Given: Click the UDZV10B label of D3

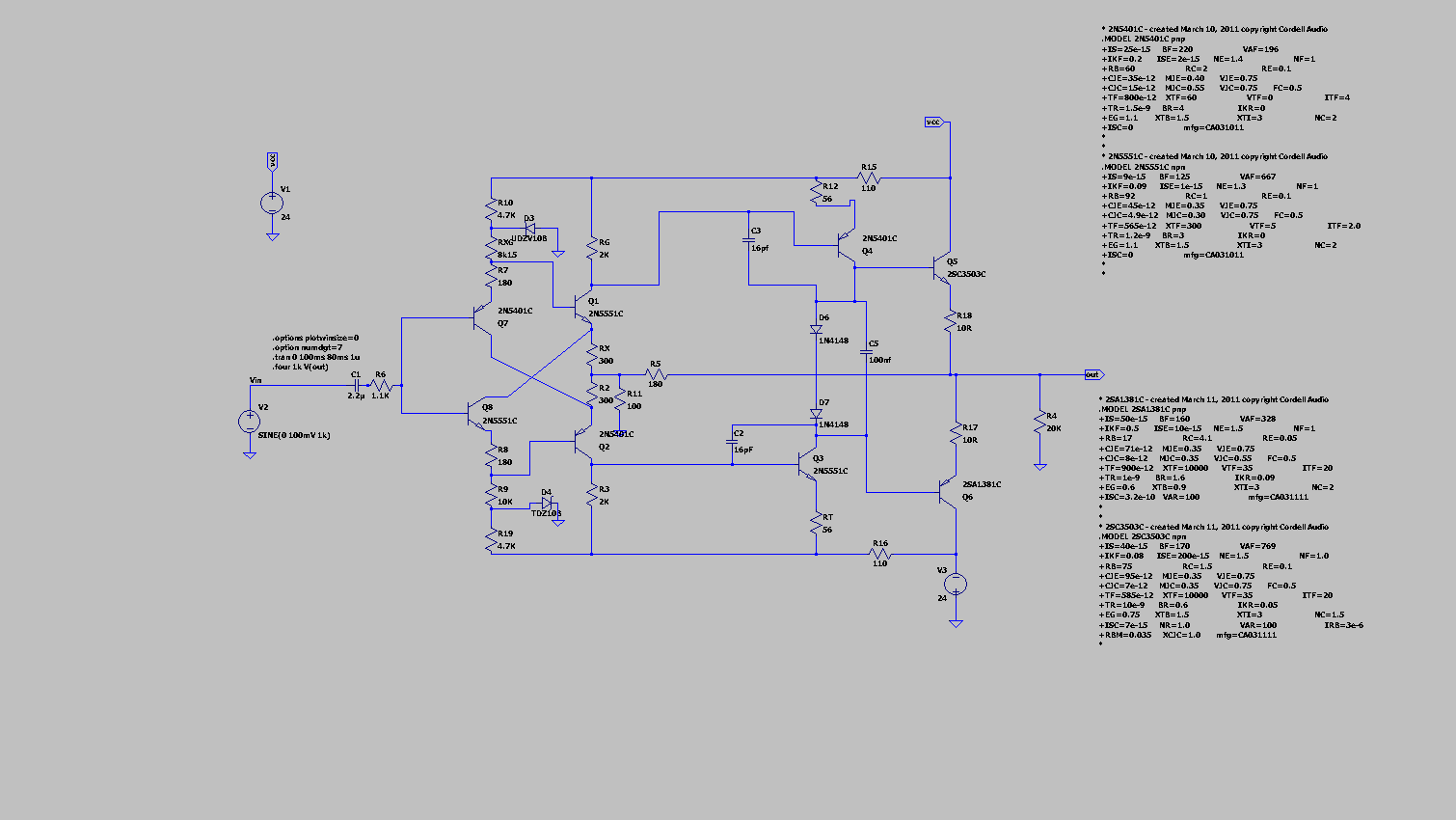Looking at the screenshot, I should [x=529, y=238].
